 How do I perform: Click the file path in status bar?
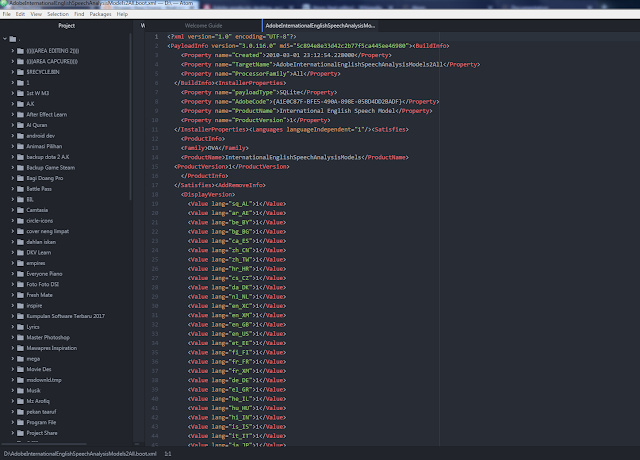coord(80,454)
